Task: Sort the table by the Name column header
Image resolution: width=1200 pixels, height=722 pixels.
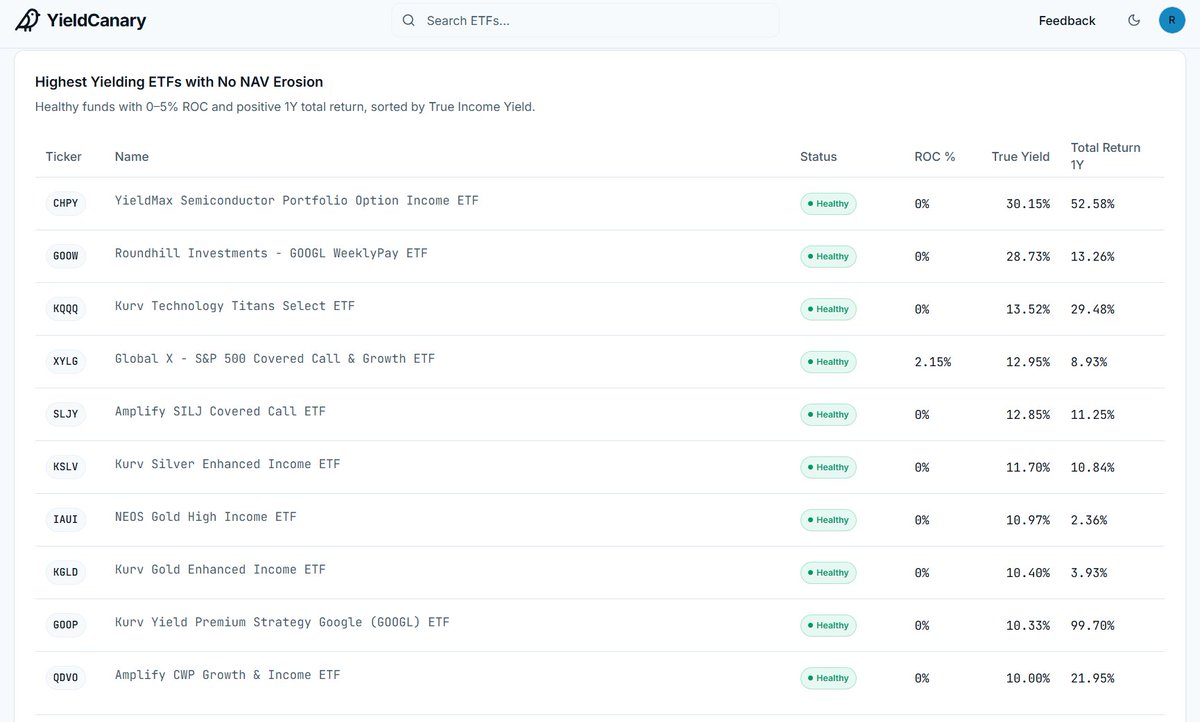Action: pyautogui.click(x=132, y=156)
